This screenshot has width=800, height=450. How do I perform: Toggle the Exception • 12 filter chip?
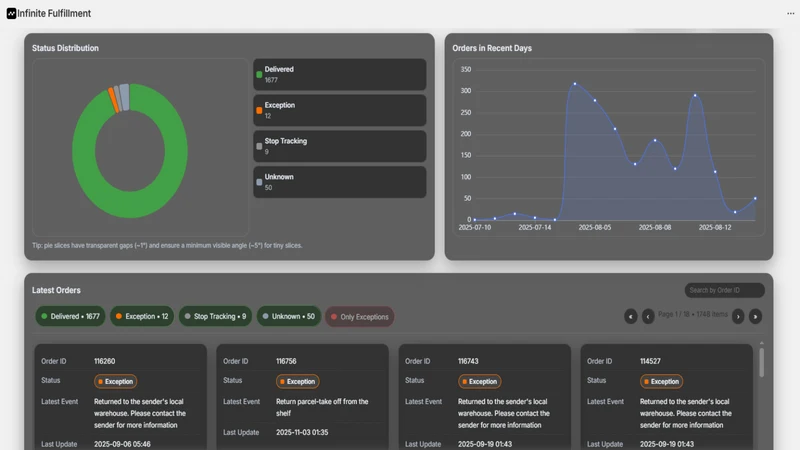tap(142, 316)
